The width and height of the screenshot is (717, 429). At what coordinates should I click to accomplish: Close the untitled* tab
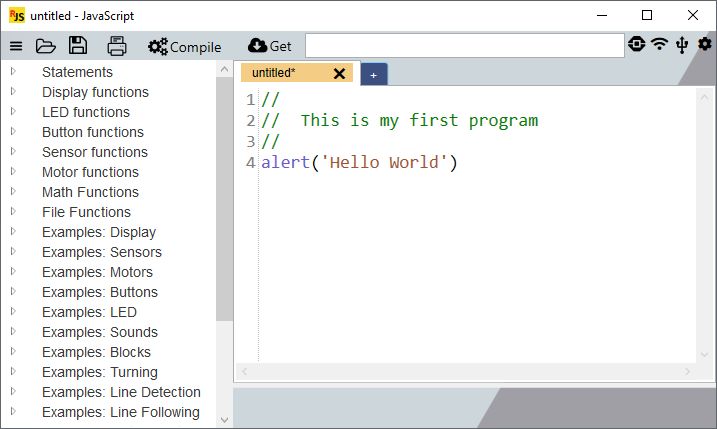point(339,74)
